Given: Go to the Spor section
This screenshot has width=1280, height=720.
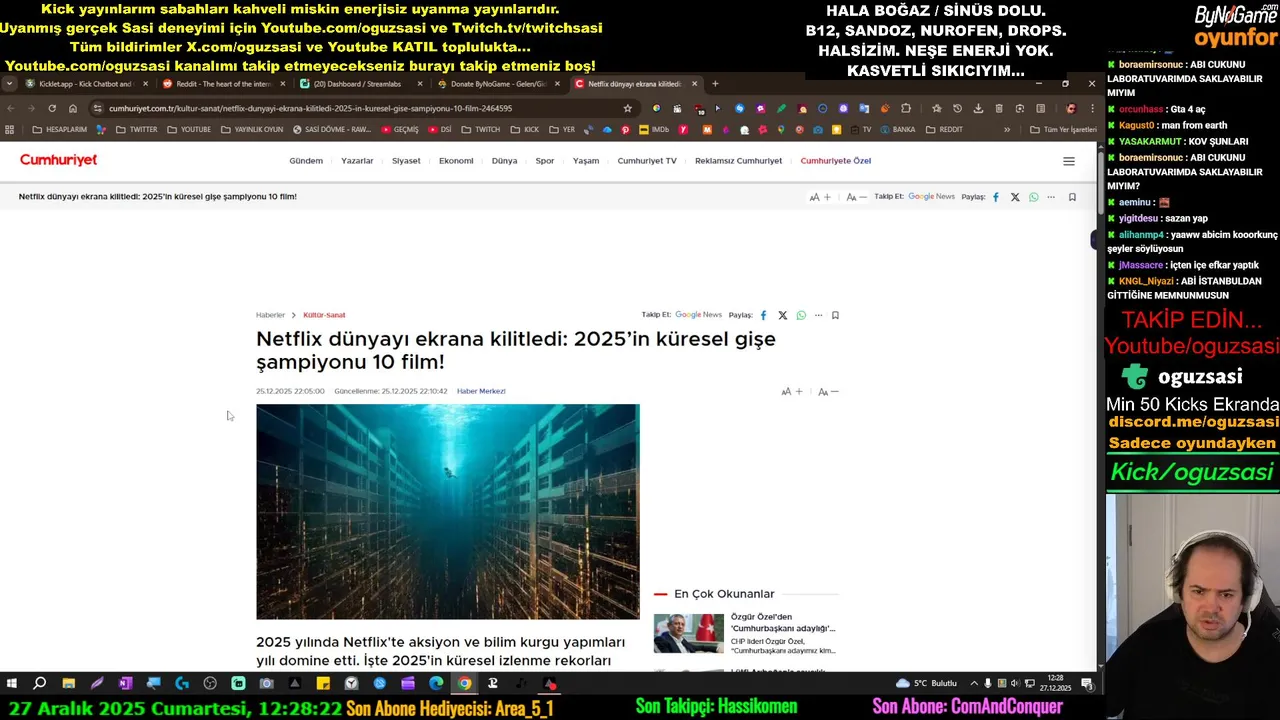Looking at the screenshot, I should tap(545, 161).
